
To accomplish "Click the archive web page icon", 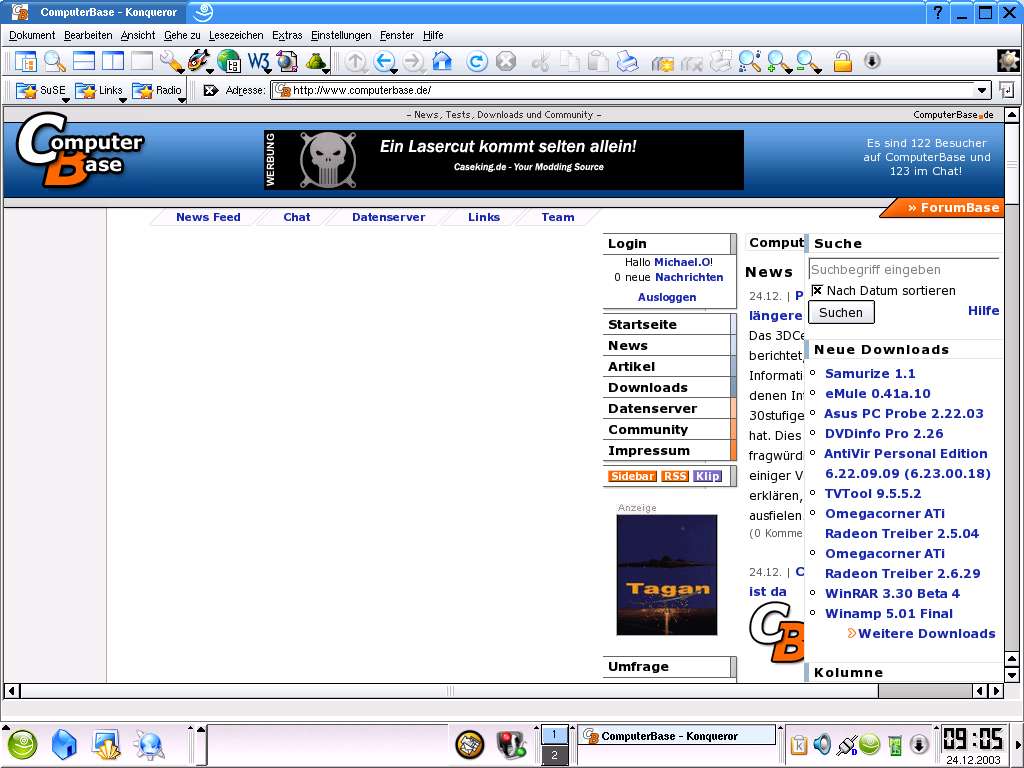I will [287, 61].
